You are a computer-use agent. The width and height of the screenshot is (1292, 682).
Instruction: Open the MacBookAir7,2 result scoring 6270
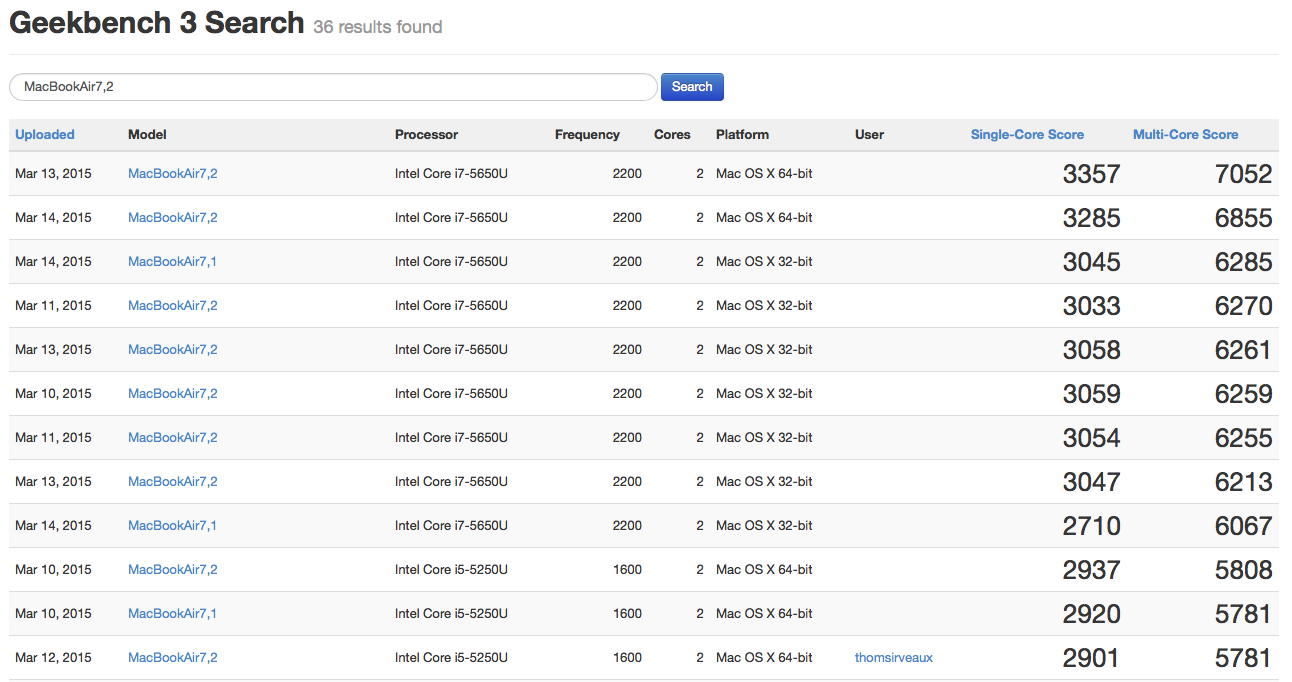pos(173,305)
